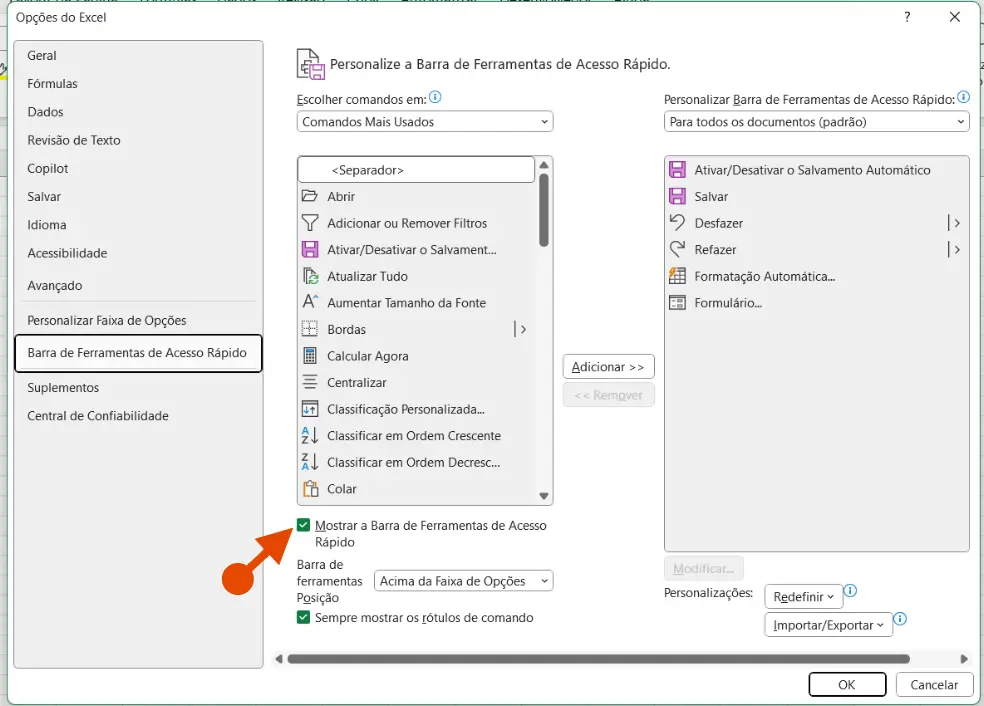
Task: Click info icon next to Escolher comandos em
Action: click(x=435, y=97)
